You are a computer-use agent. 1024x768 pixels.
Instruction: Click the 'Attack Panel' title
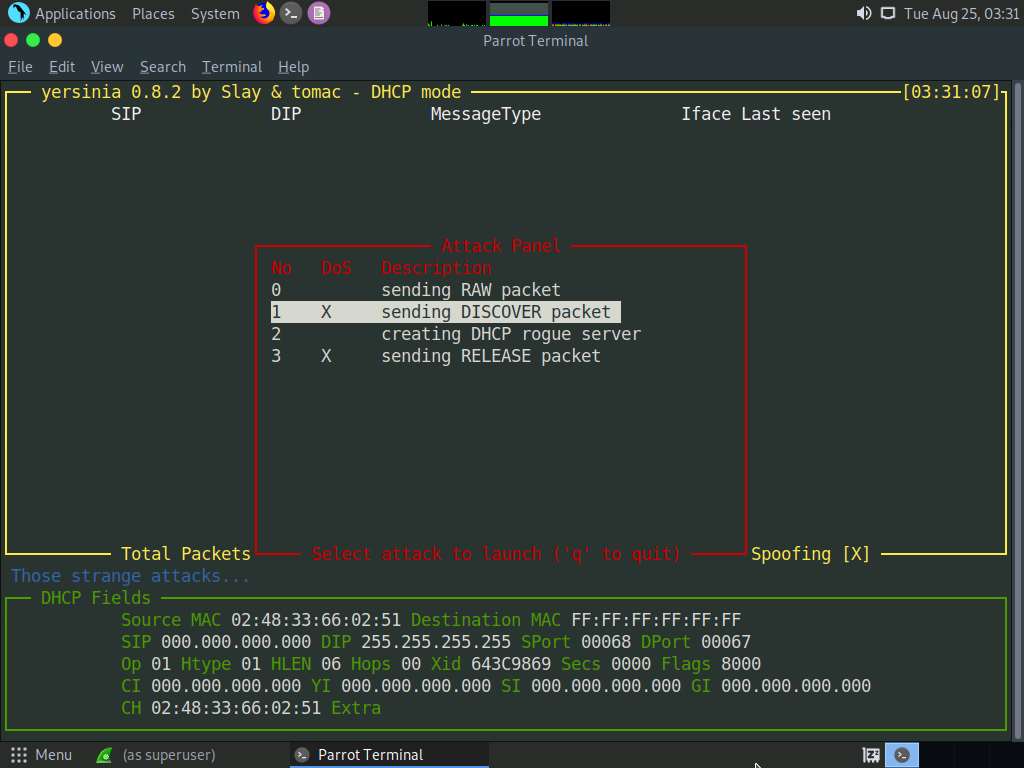coord(501,246)
